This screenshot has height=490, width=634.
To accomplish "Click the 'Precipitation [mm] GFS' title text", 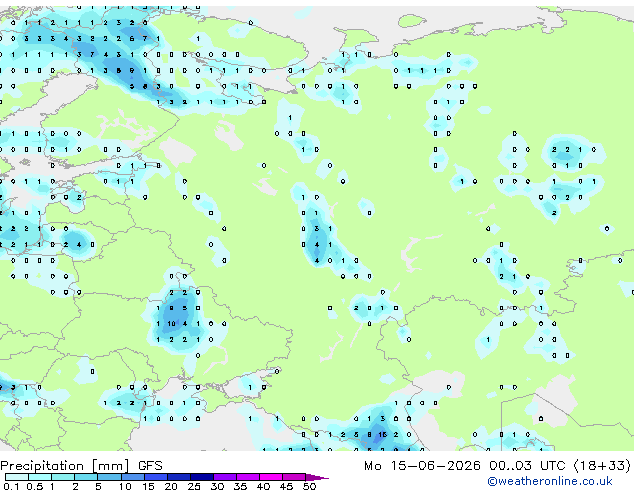I will pos(81,466).
